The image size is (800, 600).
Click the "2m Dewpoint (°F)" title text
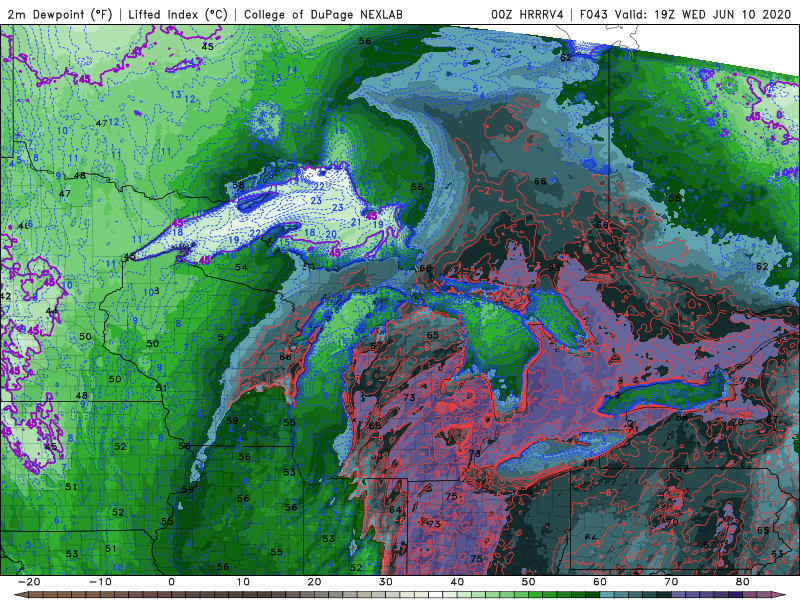[x=60, y=14]
